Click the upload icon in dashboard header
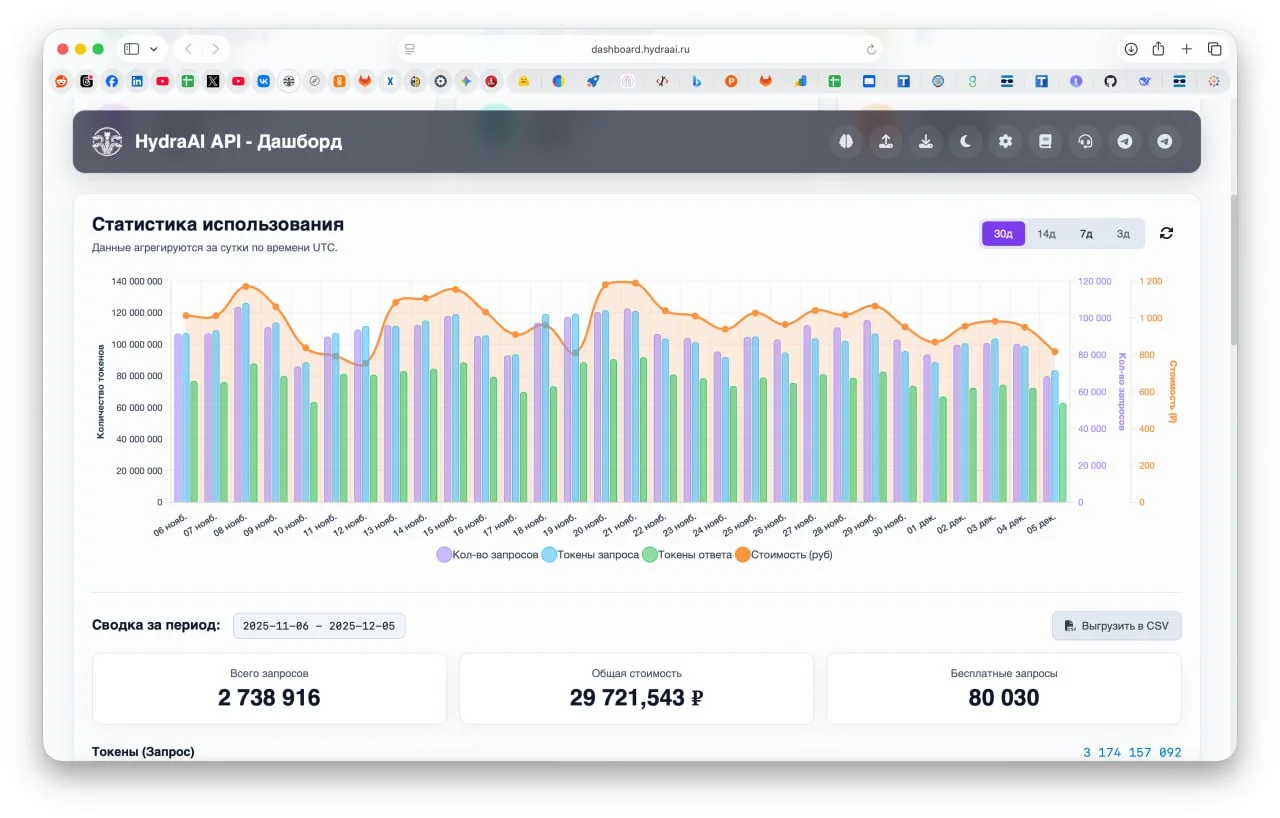The height and width of the screenshot is (818, 1280). 886,142
